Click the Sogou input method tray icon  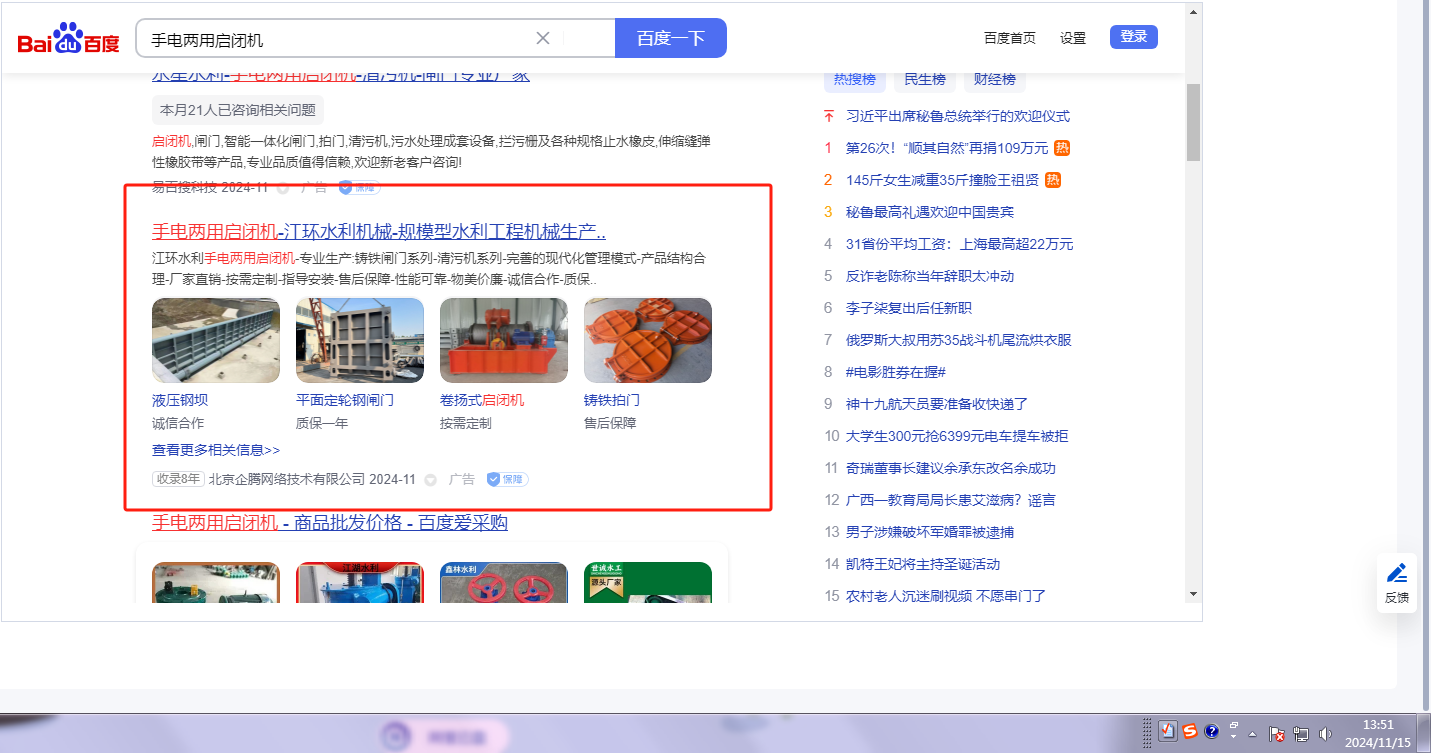click(x=1189, y=731)
